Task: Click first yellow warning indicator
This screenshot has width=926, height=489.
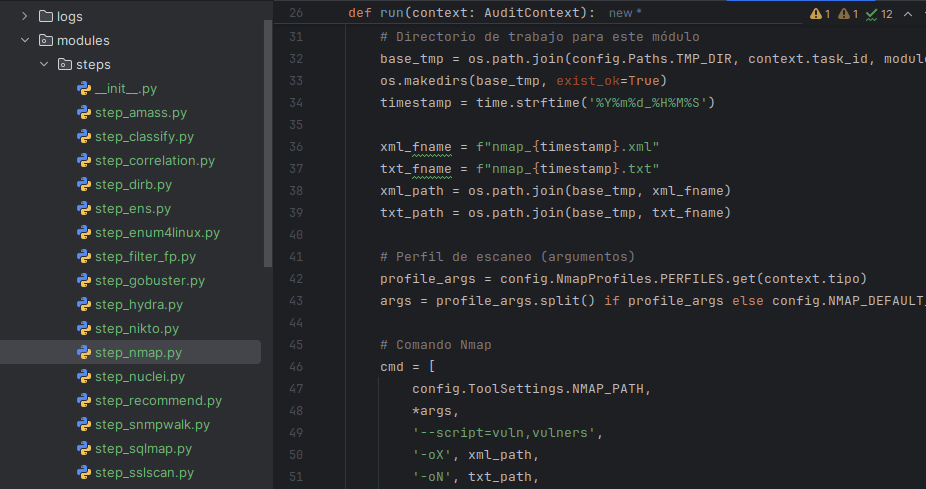Action: (x=820, y=14)
